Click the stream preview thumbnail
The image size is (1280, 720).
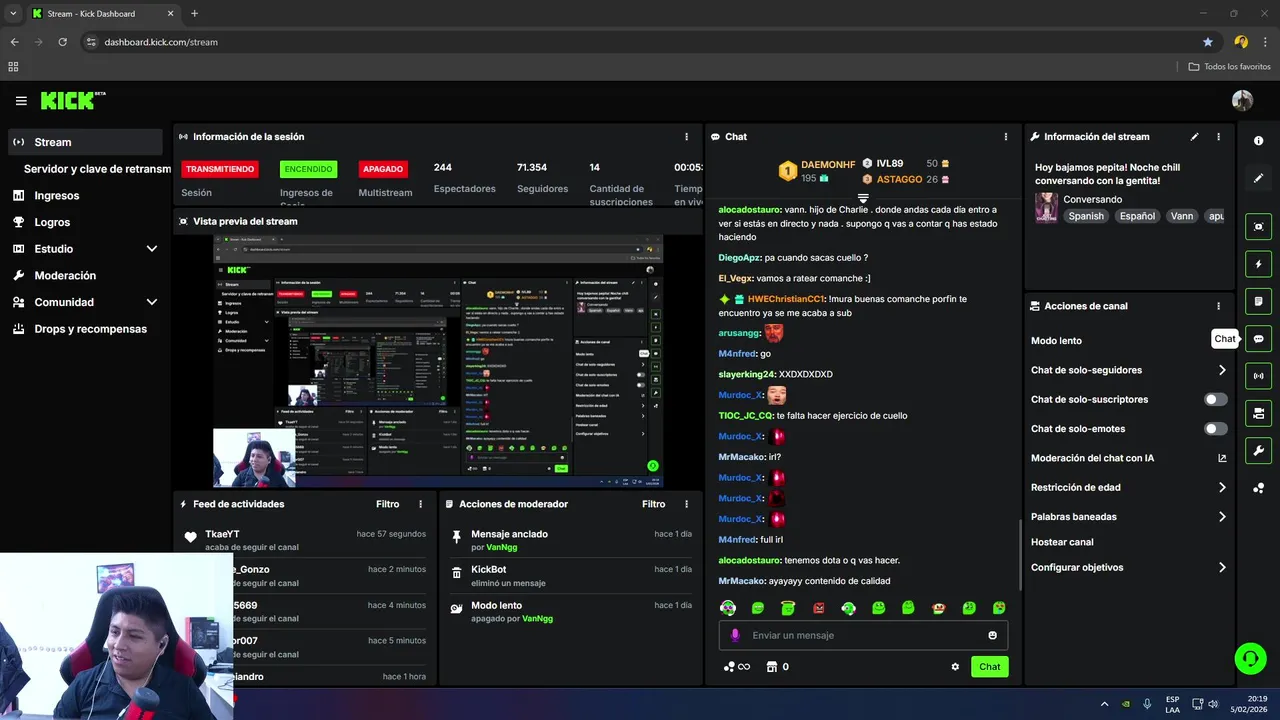point(438,362)
